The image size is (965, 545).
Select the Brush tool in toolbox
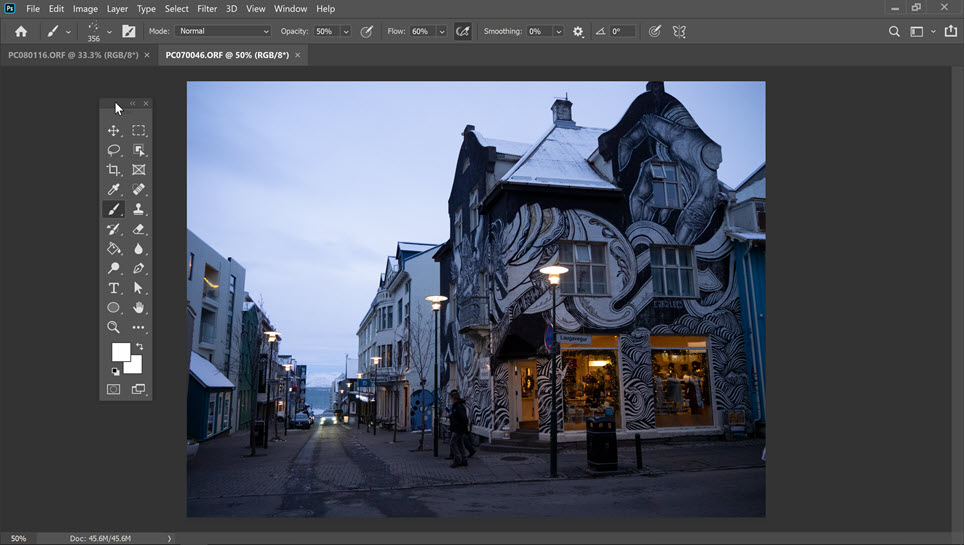point(114,209)
